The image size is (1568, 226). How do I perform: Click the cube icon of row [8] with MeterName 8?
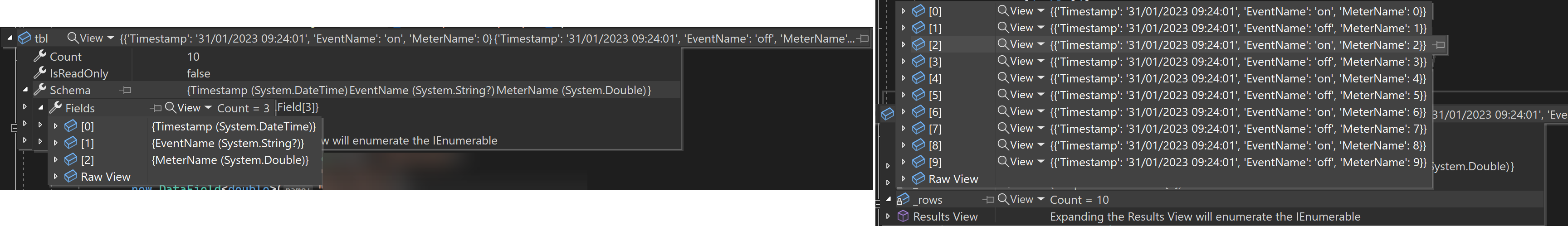pos(918,144)
